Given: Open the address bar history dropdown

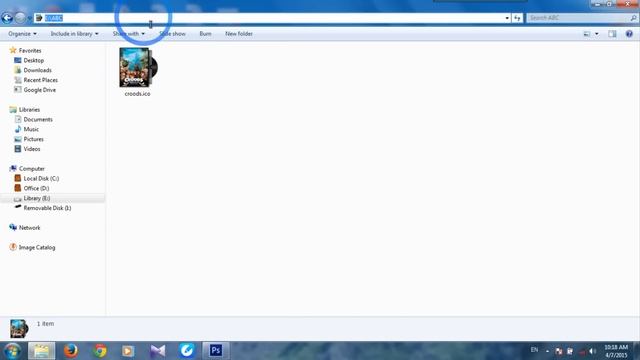Looking at the screenshot, I should (x=507, y=18).
